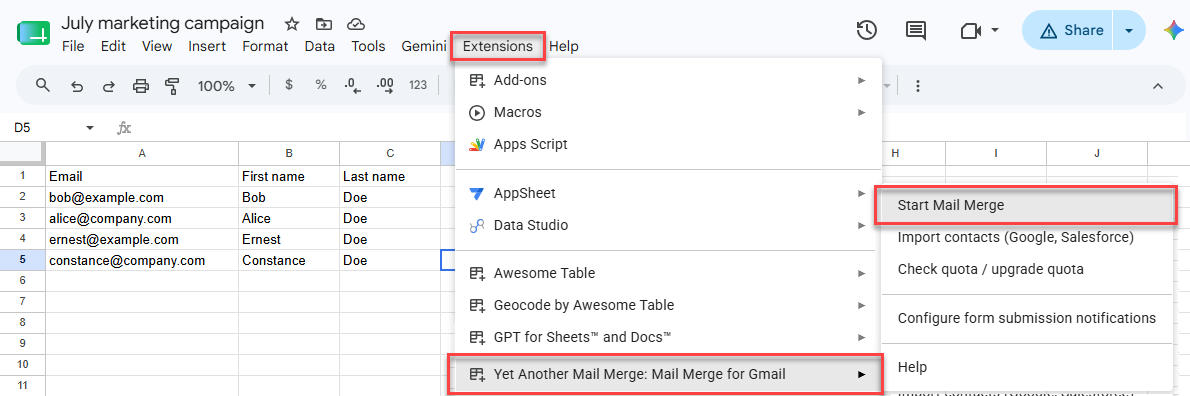Click the document title July marketing campaign

tap(163, 24)
